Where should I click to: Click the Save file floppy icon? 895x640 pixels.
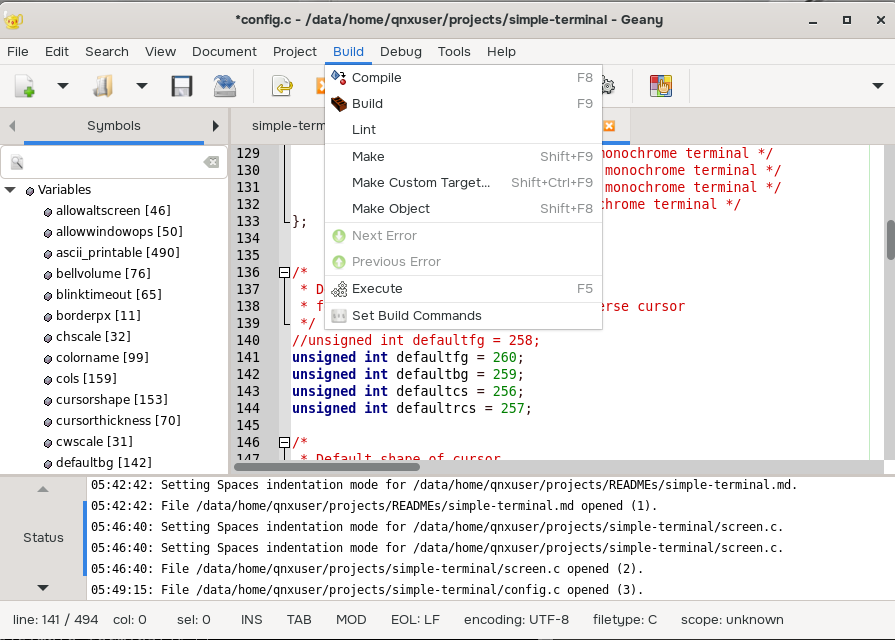pyautogui.click(x=182, y=87)
